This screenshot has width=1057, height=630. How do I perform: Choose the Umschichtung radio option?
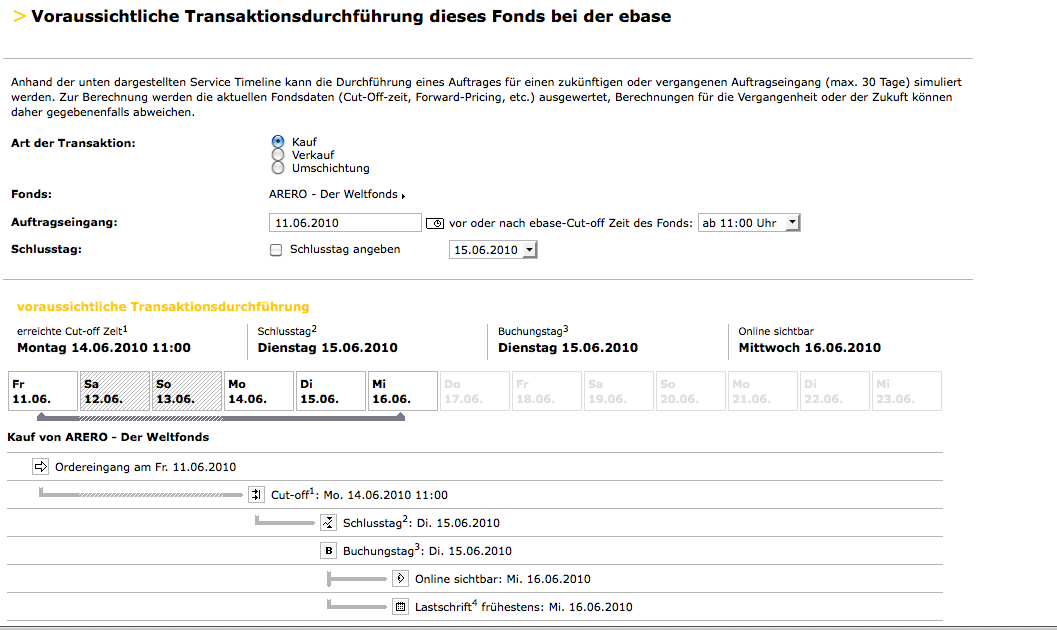pos(278,168)
